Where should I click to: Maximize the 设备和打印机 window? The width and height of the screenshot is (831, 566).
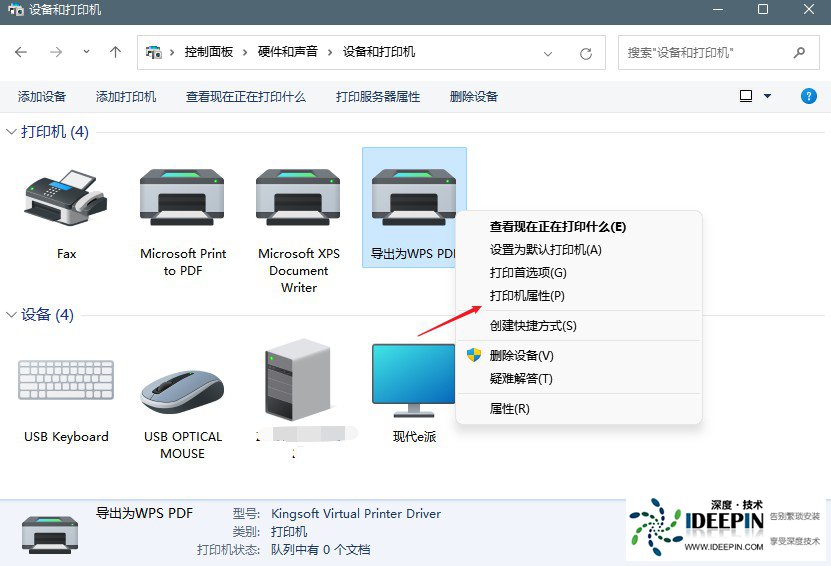tap(763, 10)
